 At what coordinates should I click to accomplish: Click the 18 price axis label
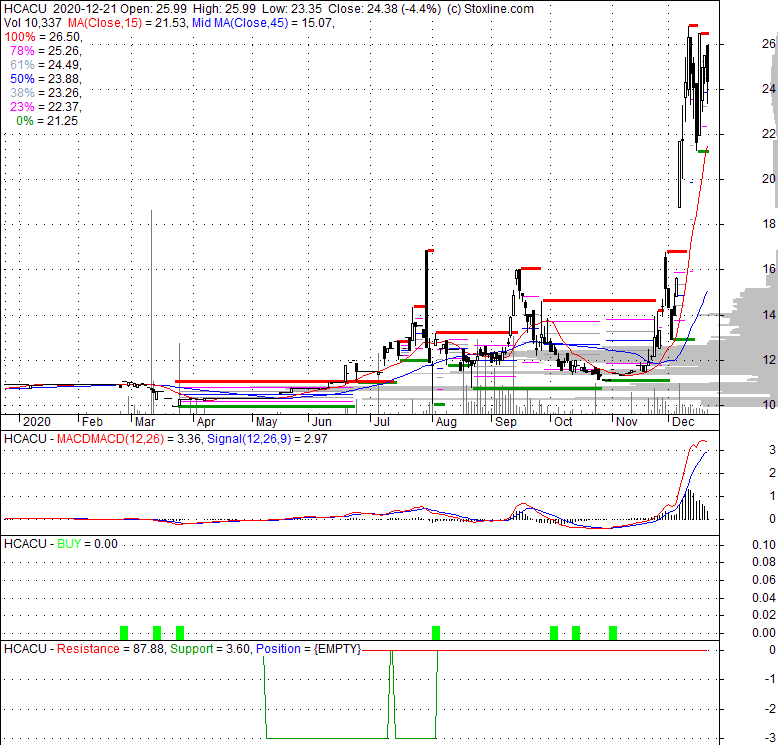coord(769,224)
